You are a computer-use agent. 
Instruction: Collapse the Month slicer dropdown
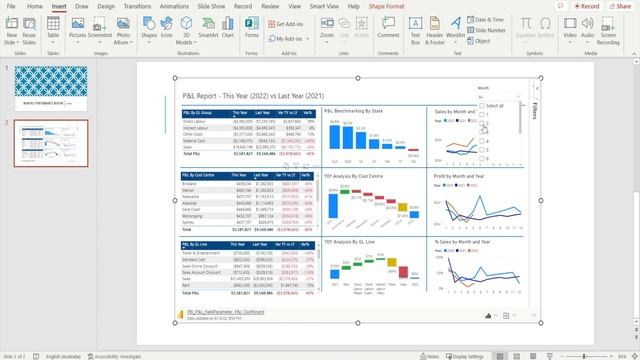(518, 97)
